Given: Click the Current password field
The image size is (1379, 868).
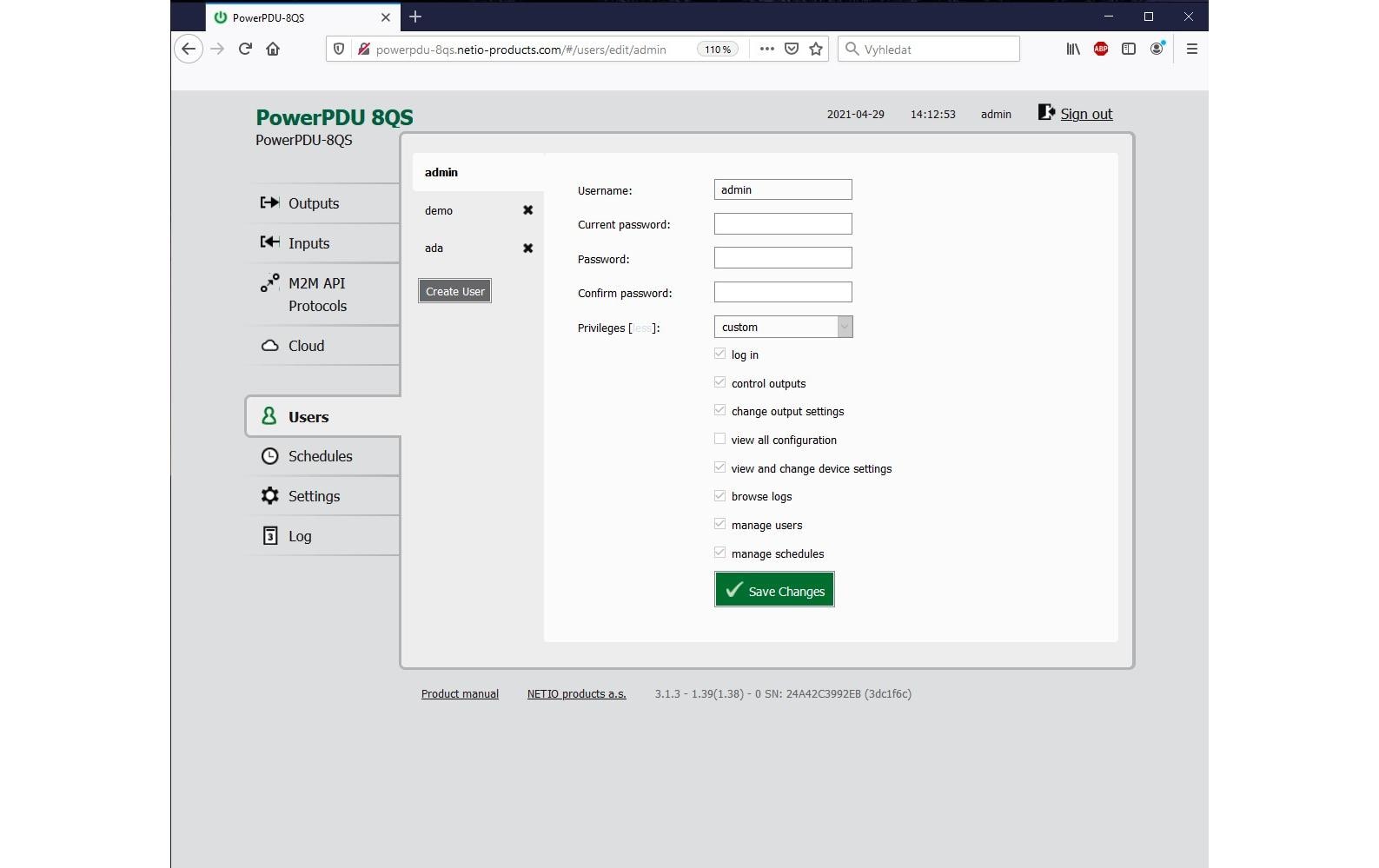Looking at the screenshot, I should click(x=783, y=224).
